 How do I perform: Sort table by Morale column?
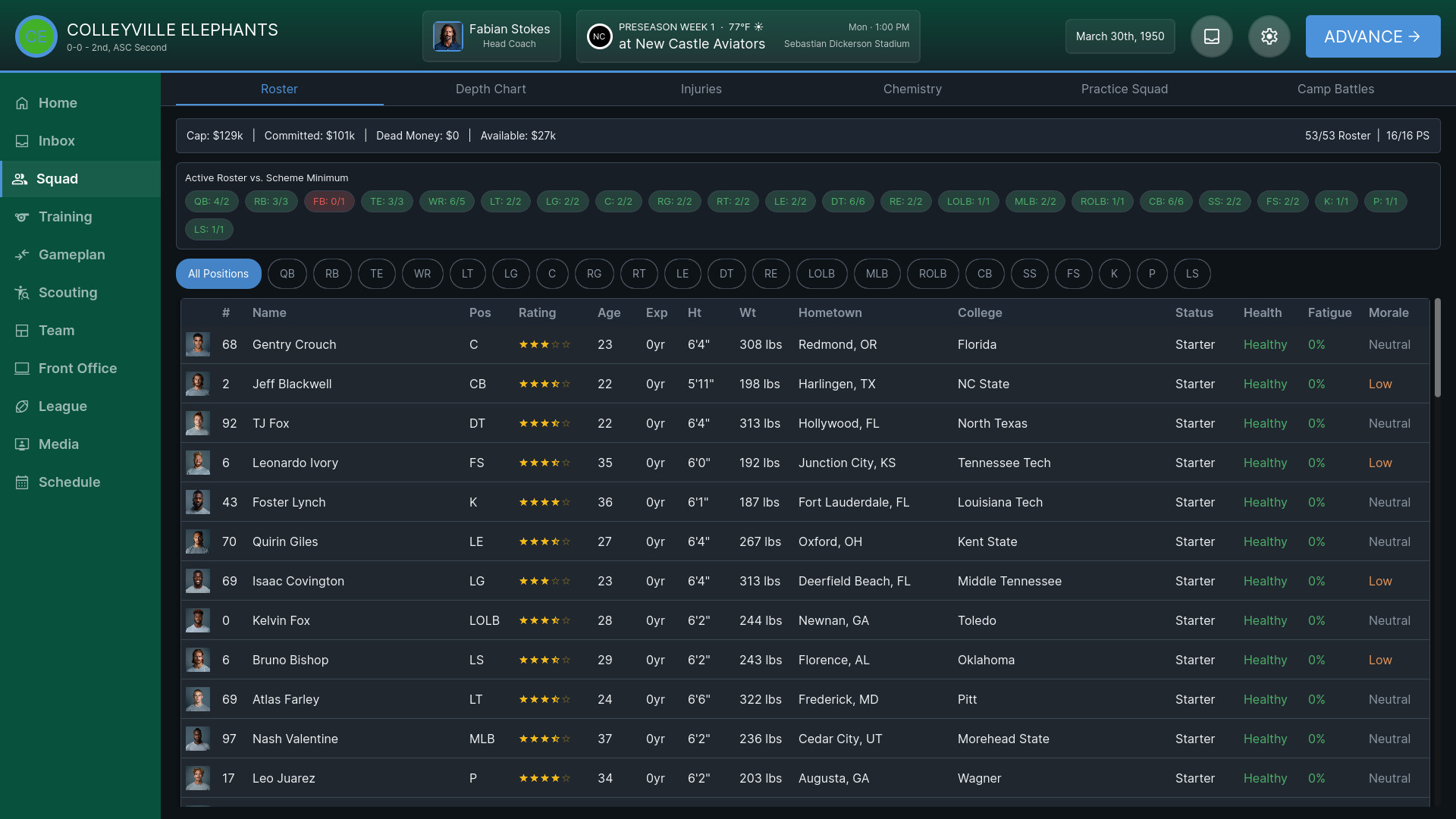1389,312
